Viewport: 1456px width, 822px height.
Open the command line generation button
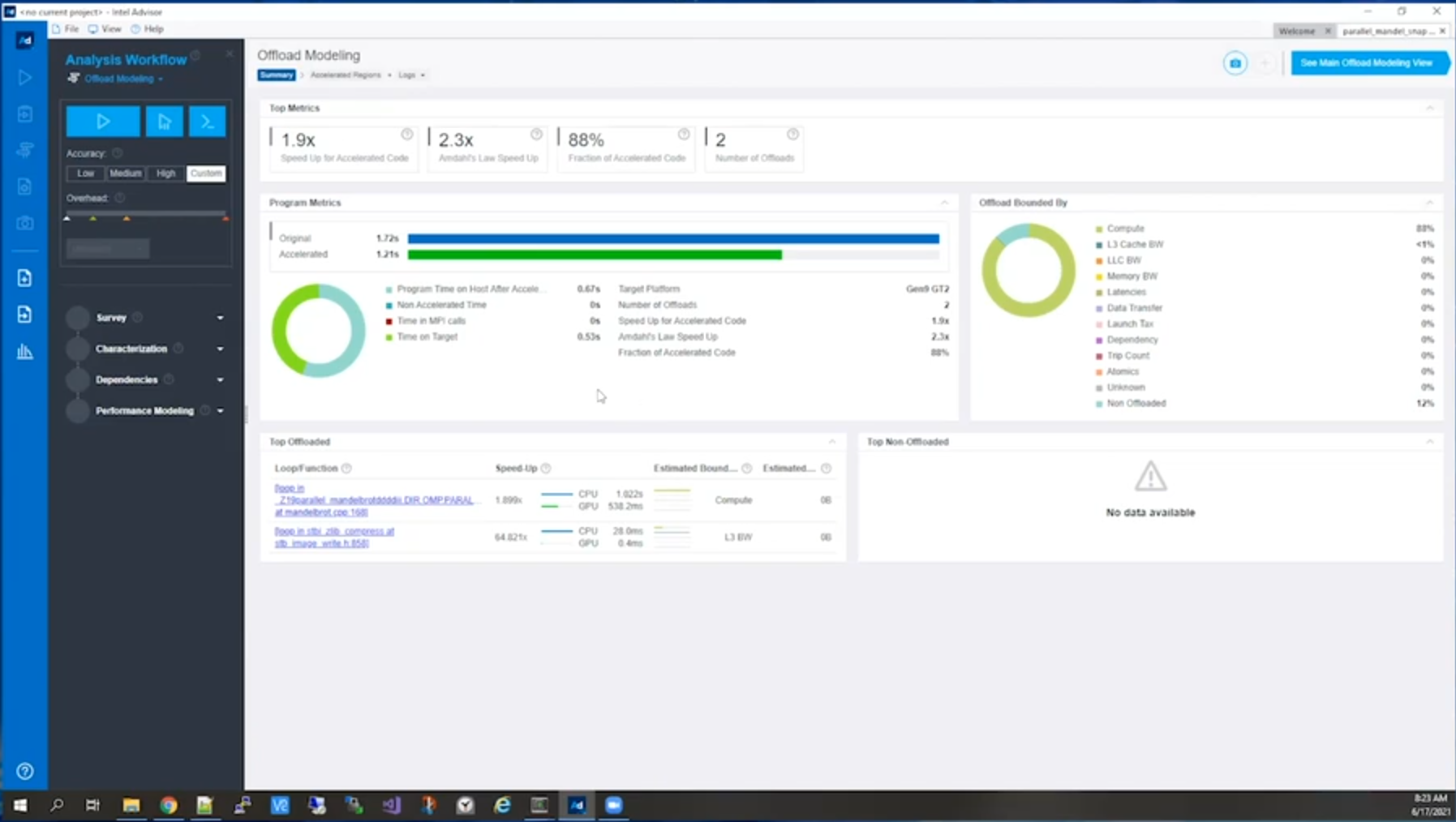tap(207, 122)
